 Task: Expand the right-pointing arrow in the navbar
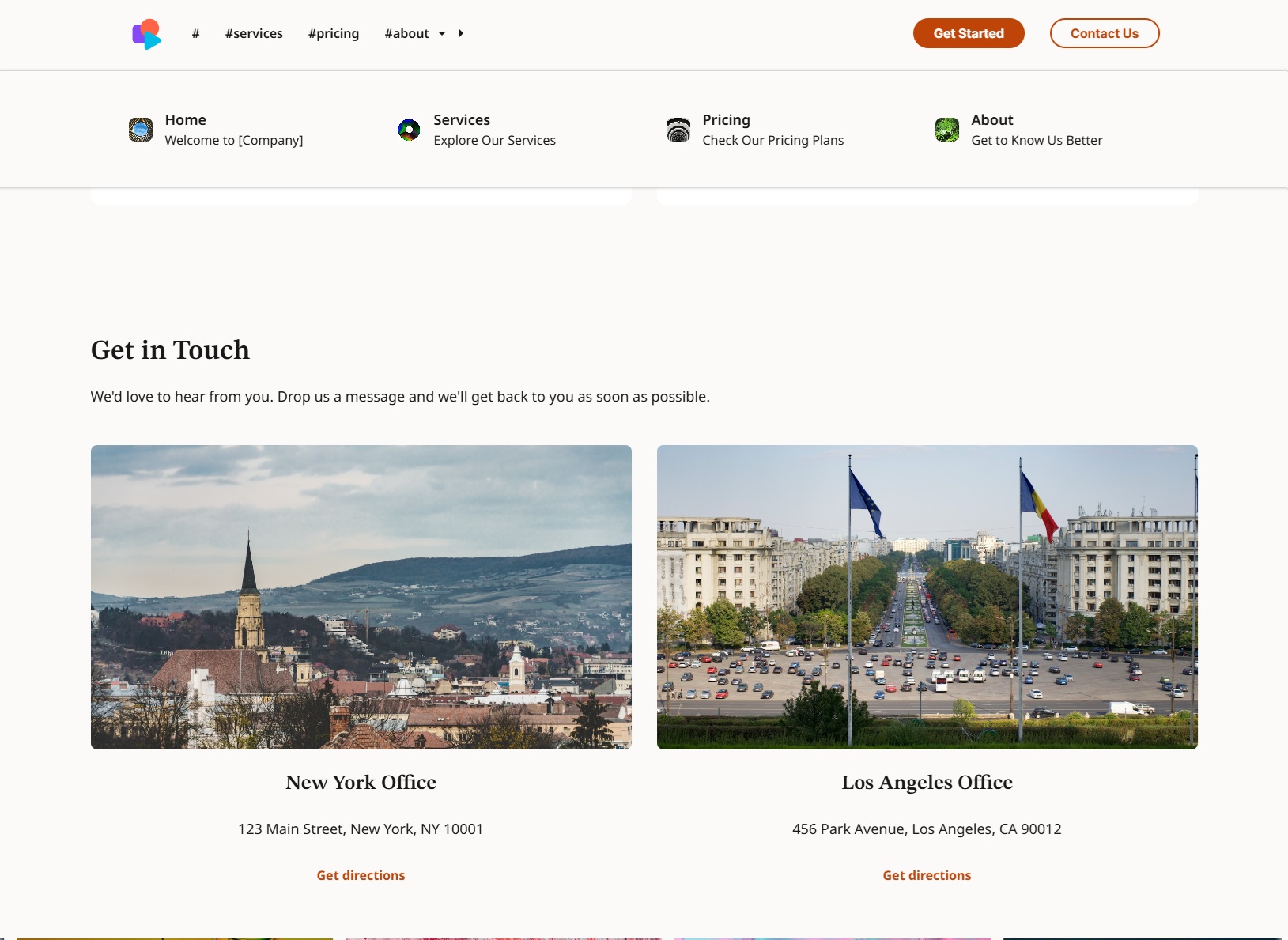(x=461, y=33)
